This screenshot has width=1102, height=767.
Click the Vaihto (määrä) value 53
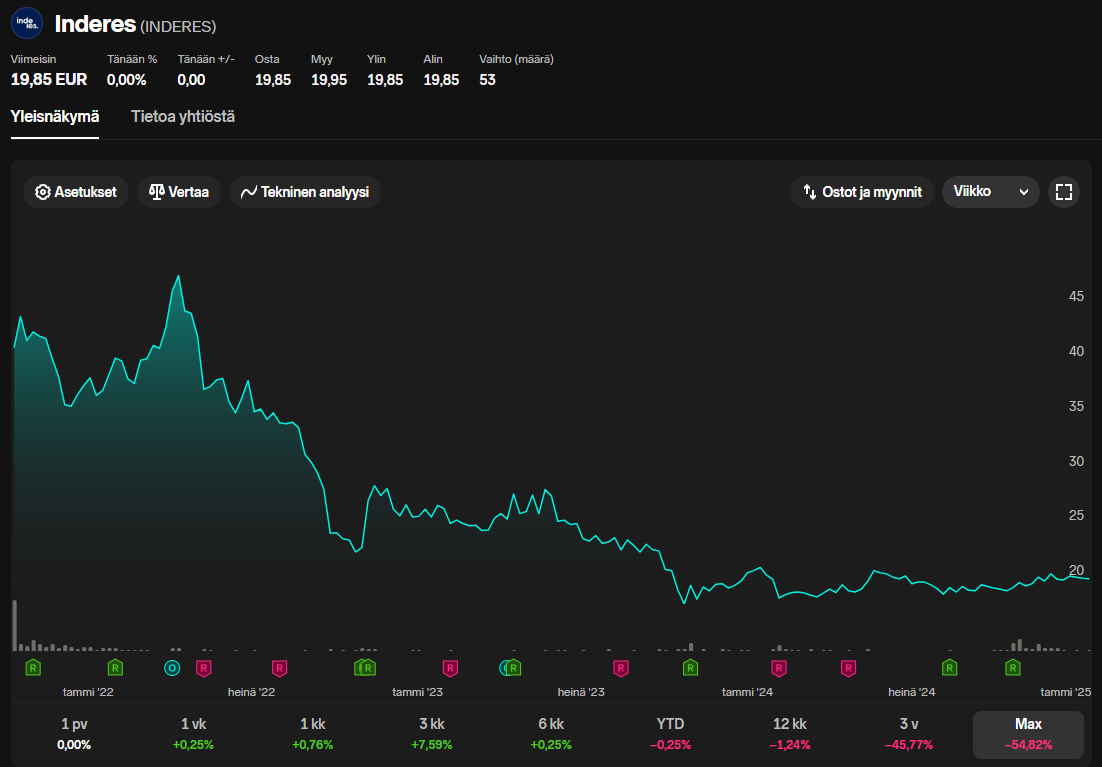488,80
